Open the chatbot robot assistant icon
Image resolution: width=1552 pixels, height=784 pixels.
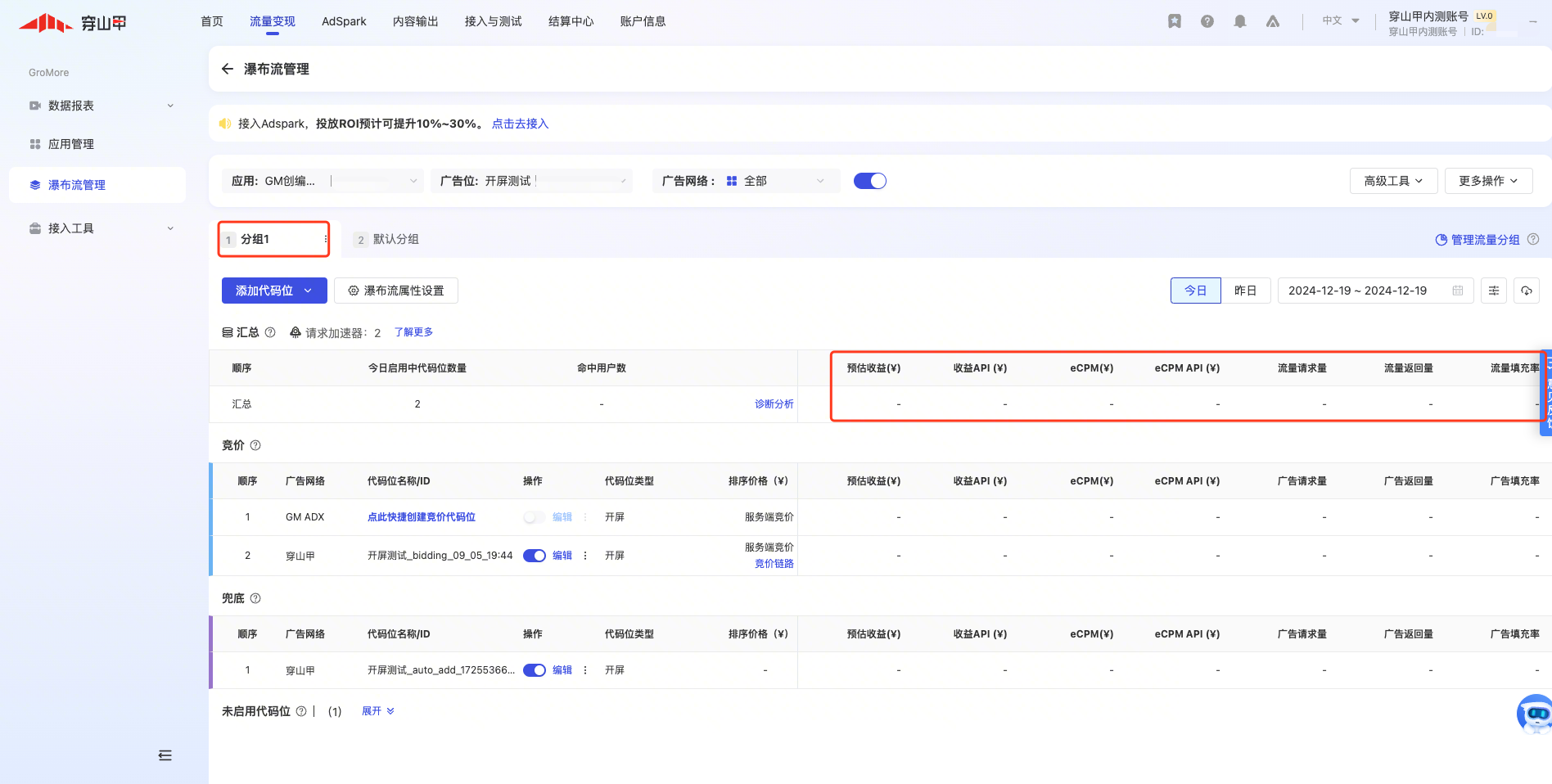(x=1535, y=714)
